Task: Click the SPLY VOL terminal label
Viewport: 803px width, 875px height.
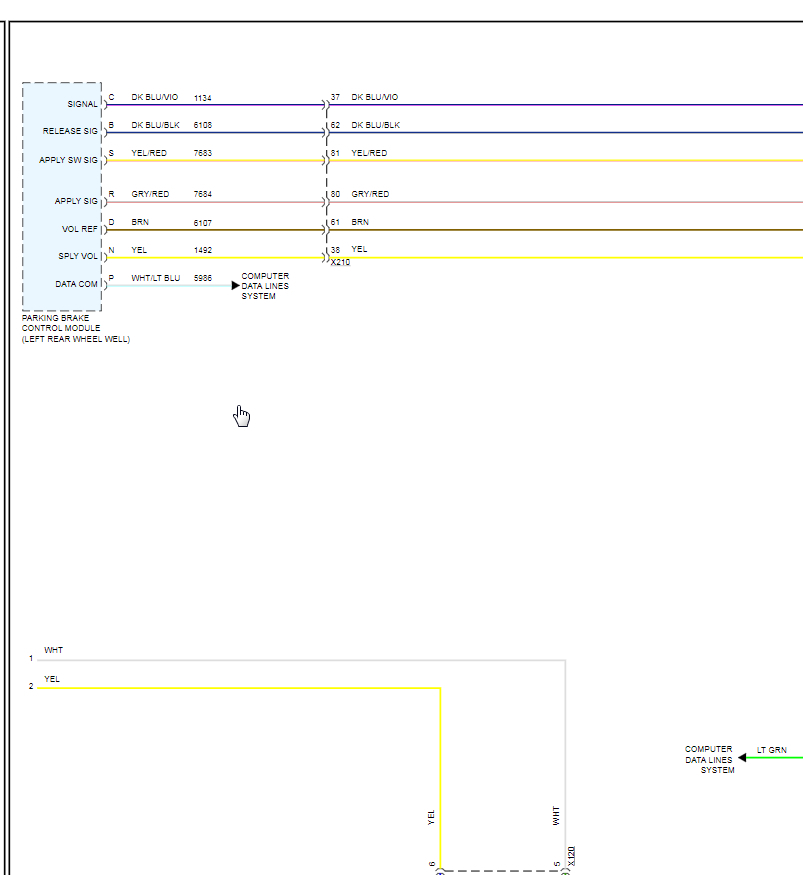Action: [x=78, y=256]
